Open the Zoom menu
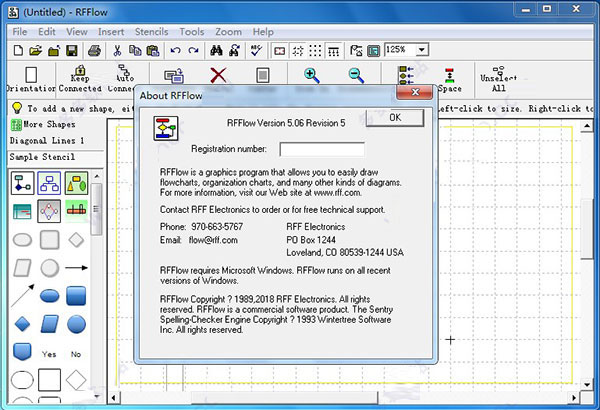Image resolution: width=600 pixels, height=410 pixels. pyautogui.click(x=228, y=32)
